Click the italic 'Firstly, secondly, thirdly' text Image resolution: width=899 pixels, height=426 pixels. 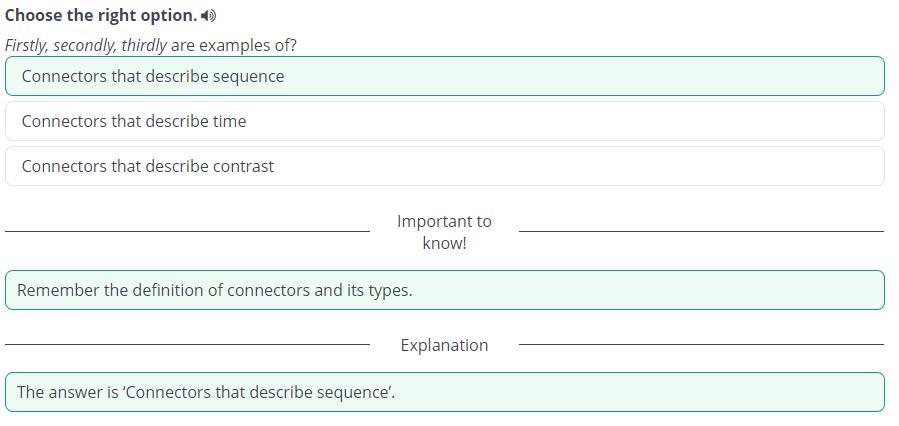85,45
